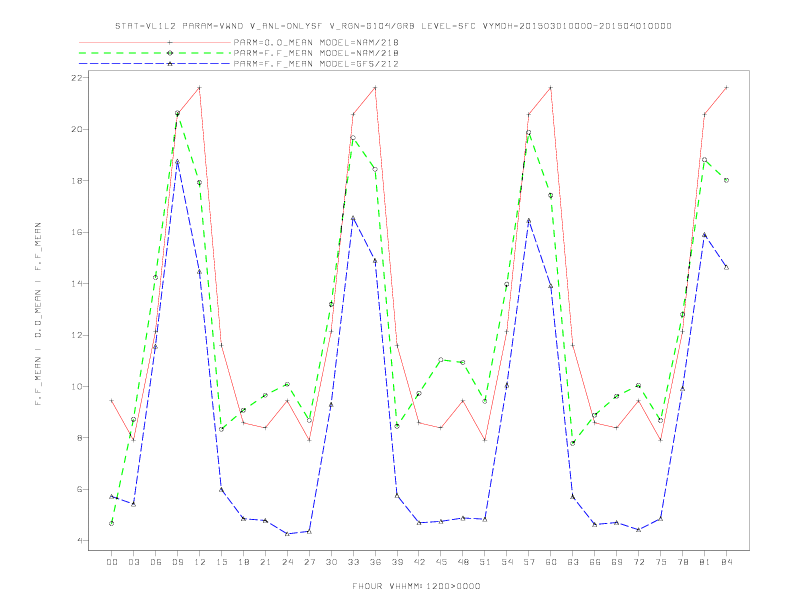
Task: Click x-axis forecast hour label 45
Action: pos(441,562)
